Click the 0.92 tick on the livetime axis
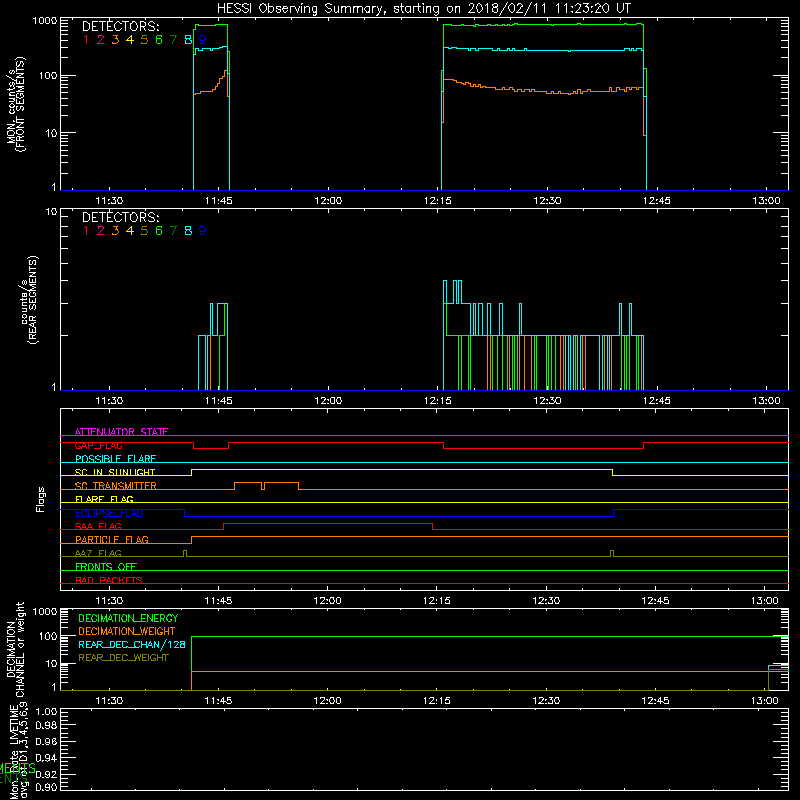 pyautogui.click(x=46, y=774)
